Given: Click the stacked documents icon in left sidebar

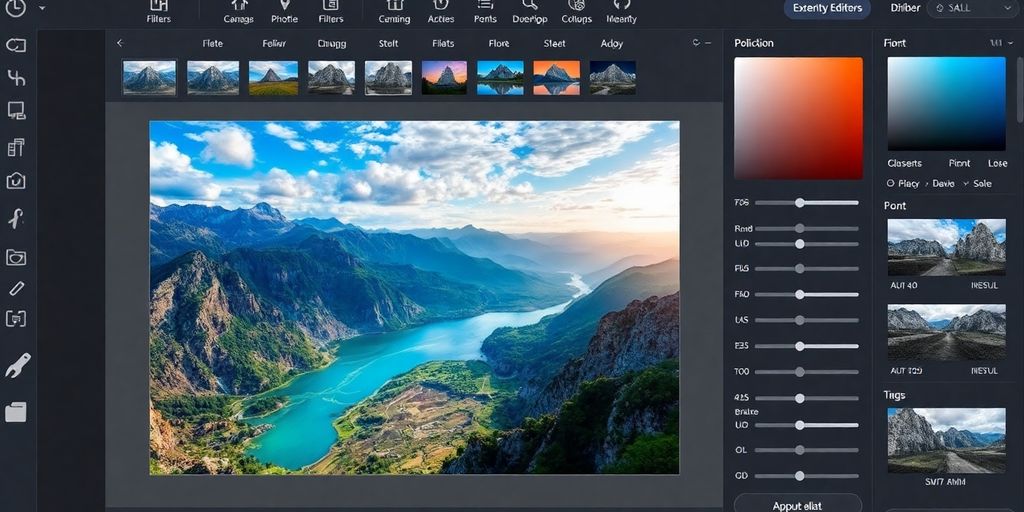Looking at the screenshot, I should [16, 148].
